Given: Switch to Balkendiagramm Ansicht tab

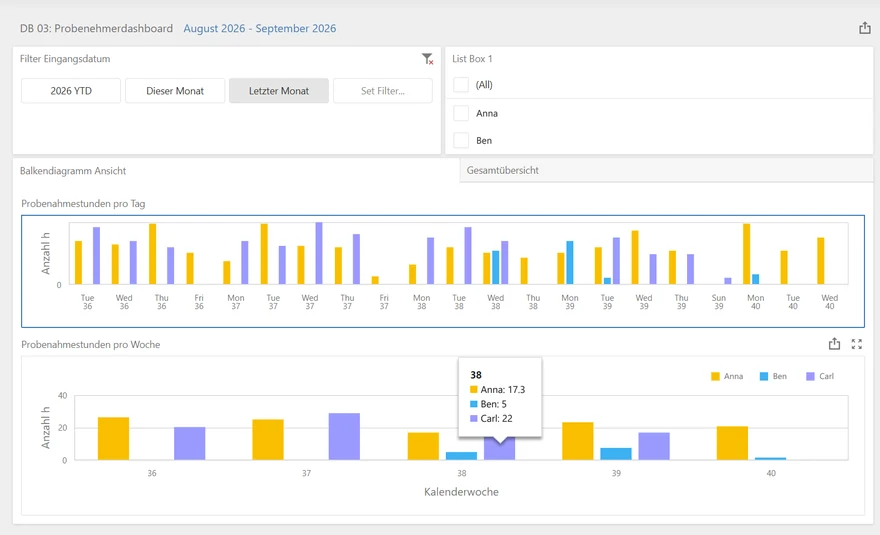Looking at the screenshot, I should [73, 171].
